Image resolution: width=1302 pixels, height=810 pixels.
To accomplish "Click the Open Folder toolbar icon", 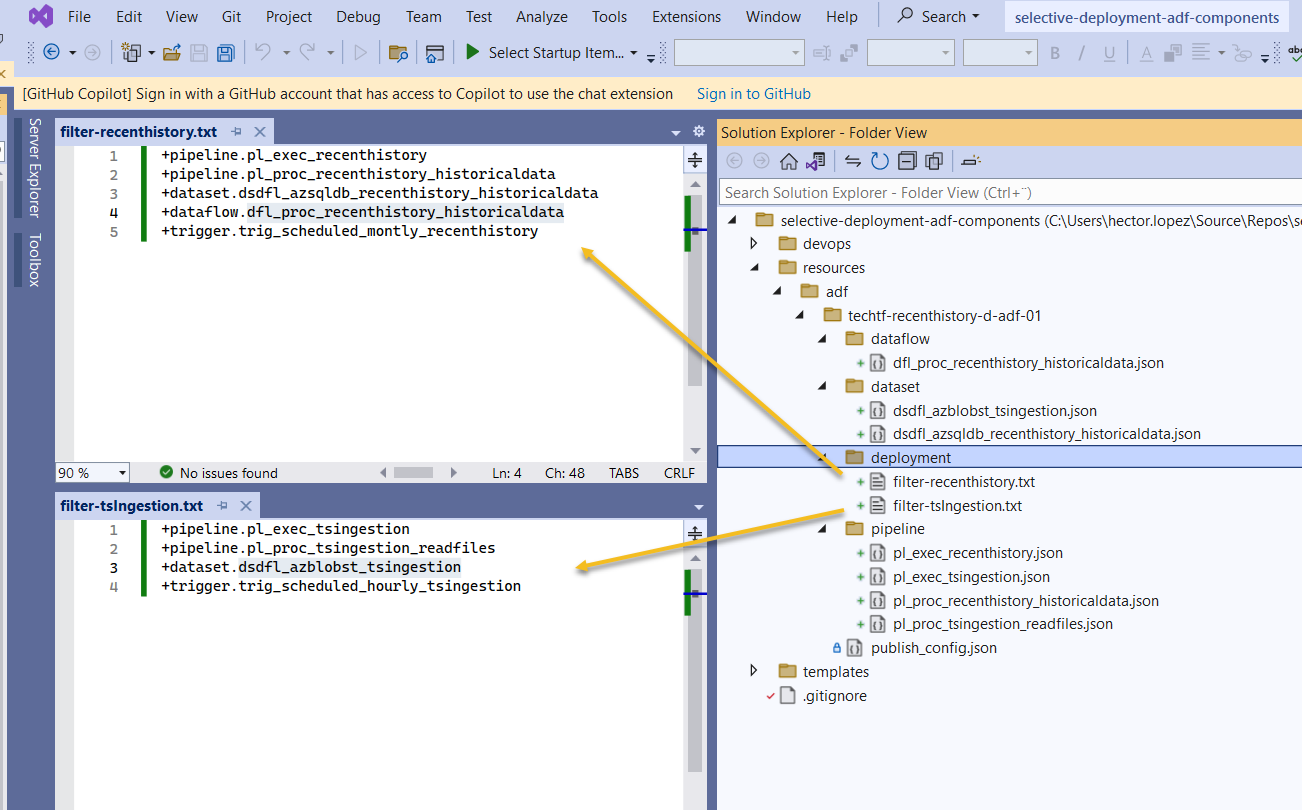I will point(398,53).
